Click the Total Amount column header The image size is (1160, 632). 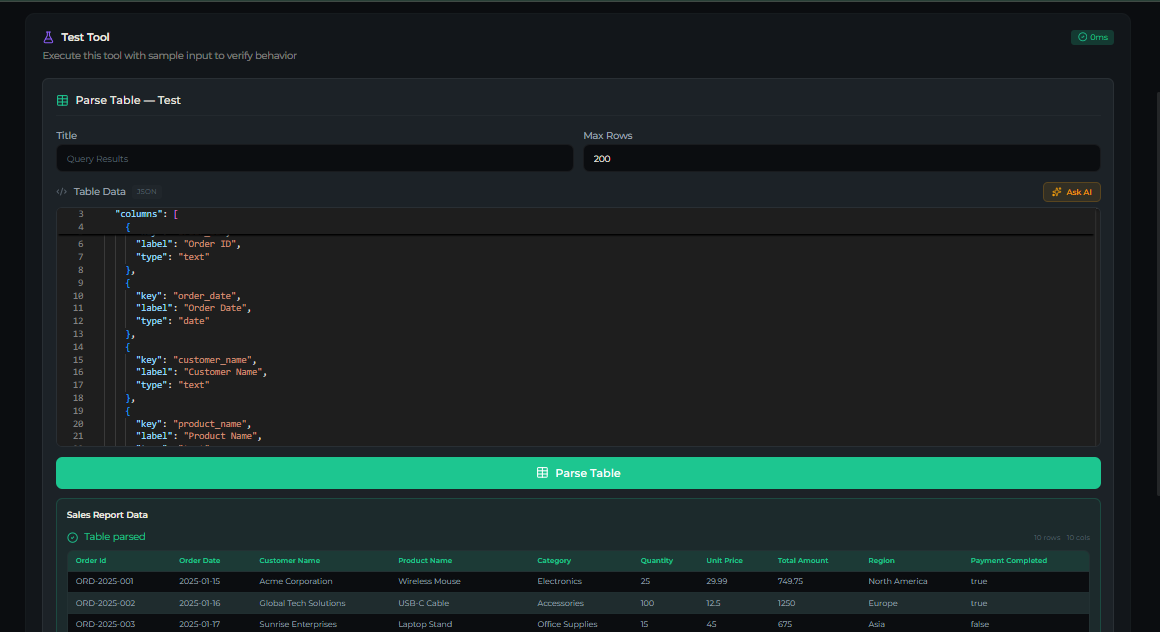803,560
